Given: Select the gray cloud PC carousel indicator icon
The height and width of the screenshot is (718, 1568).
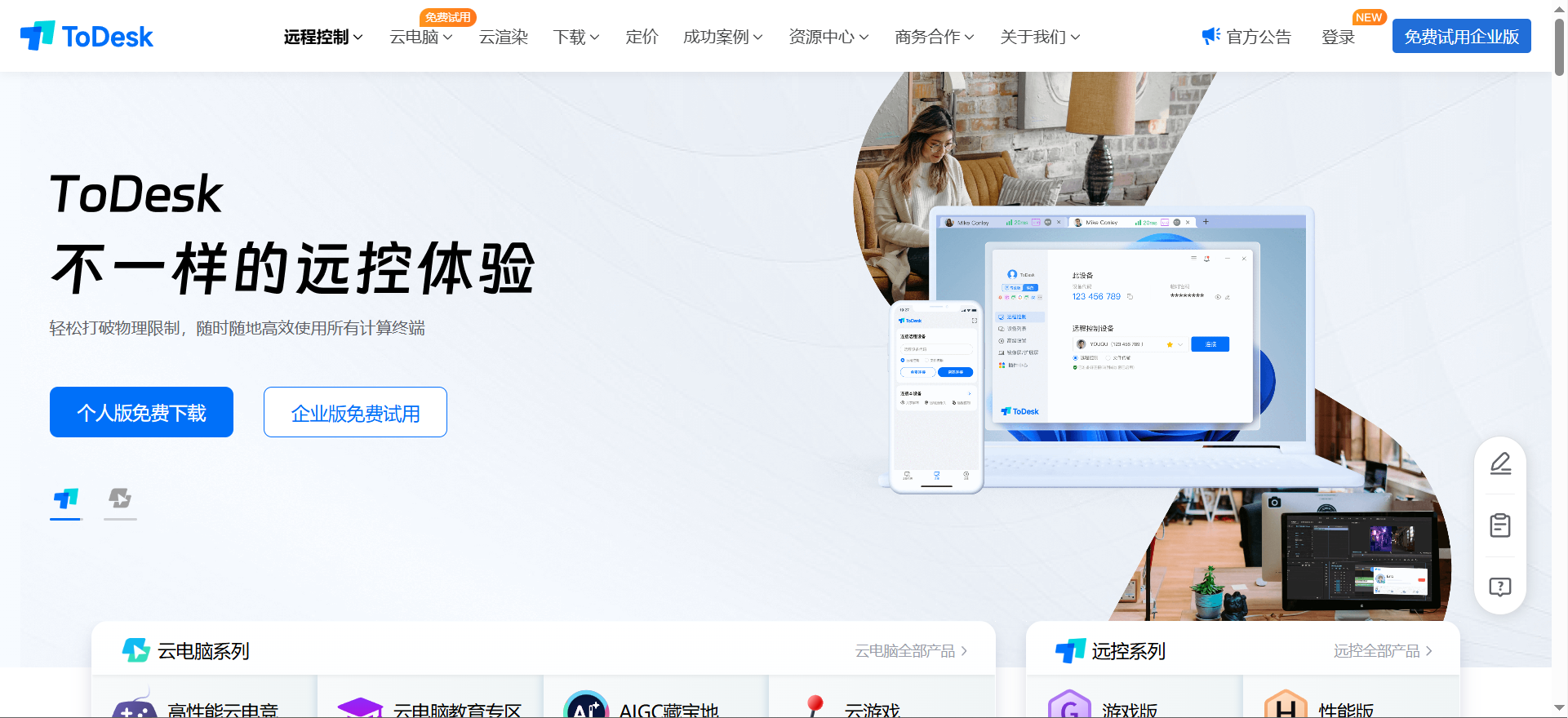Looking at the screenshot, I should (120, 499).
